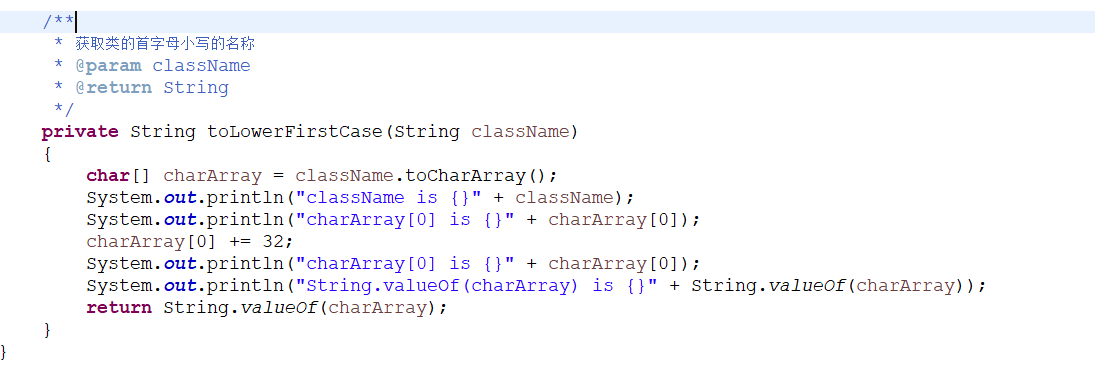Click the private keyword

click(x=80, y=132)
